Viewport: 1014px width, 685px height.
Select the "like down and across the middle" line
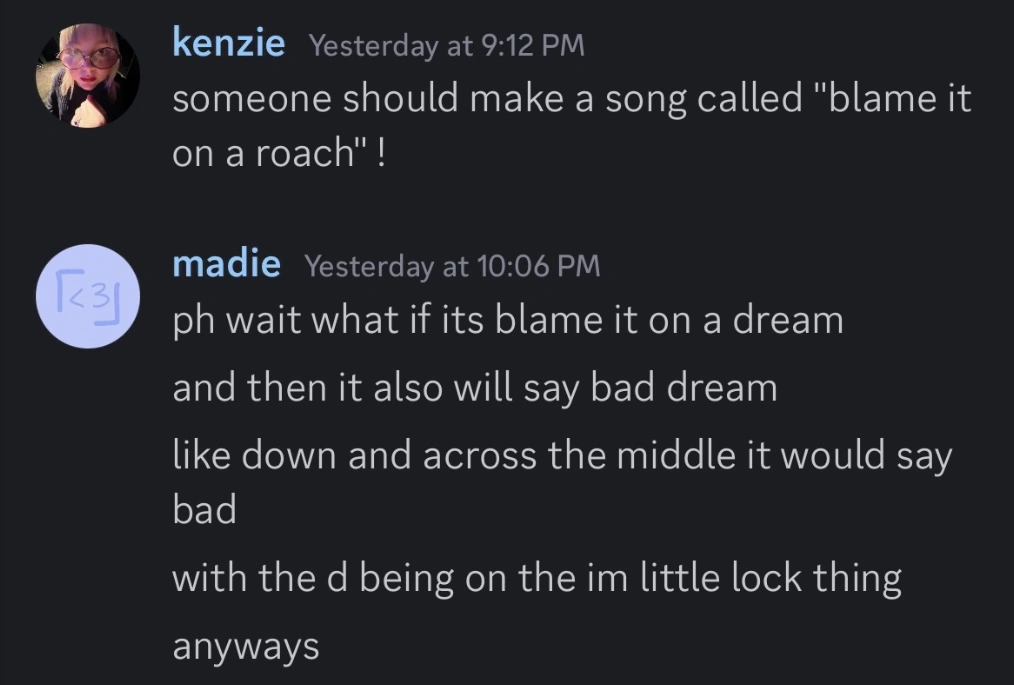point(562,455)
